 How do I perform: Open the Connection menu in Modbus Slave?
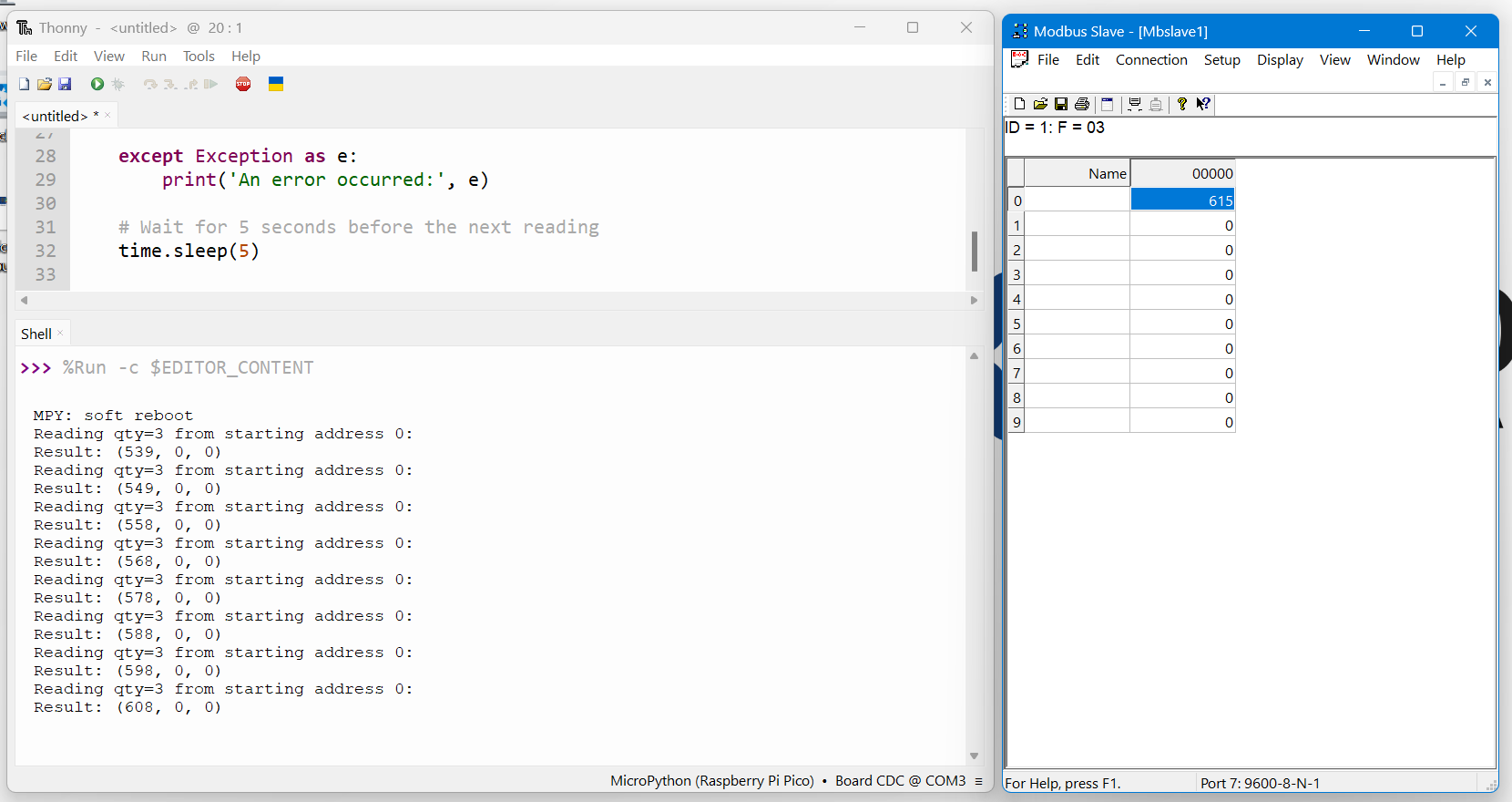[1151, 59]
